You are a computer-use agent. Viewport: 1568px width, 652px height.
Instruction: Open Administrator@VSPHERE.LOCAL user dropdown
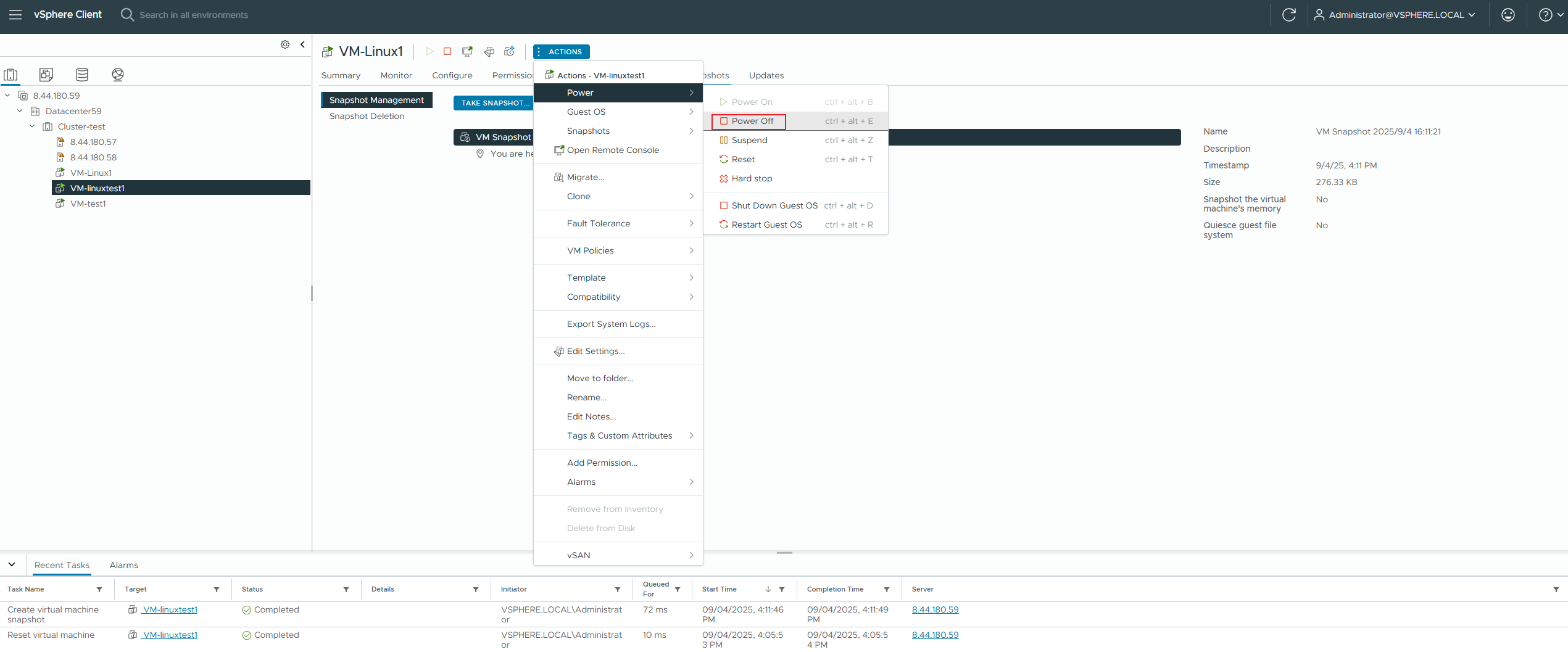(x=1395, y=15)
